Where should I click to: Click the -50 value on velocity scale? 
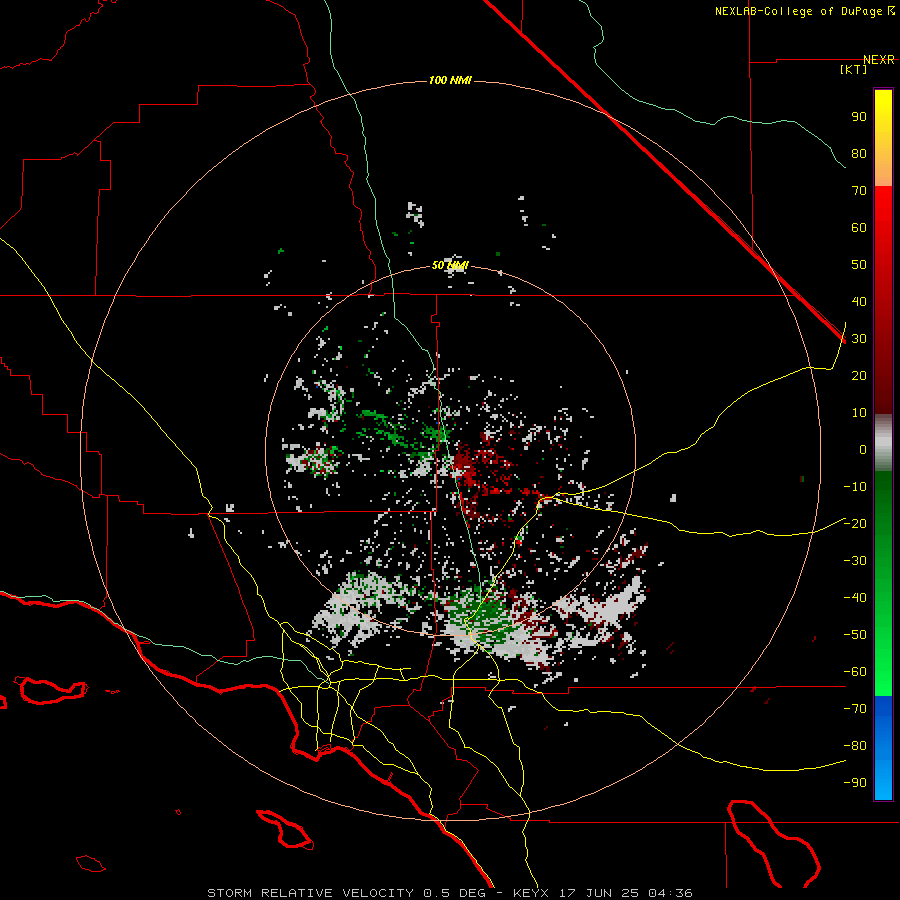coord(855,635)
